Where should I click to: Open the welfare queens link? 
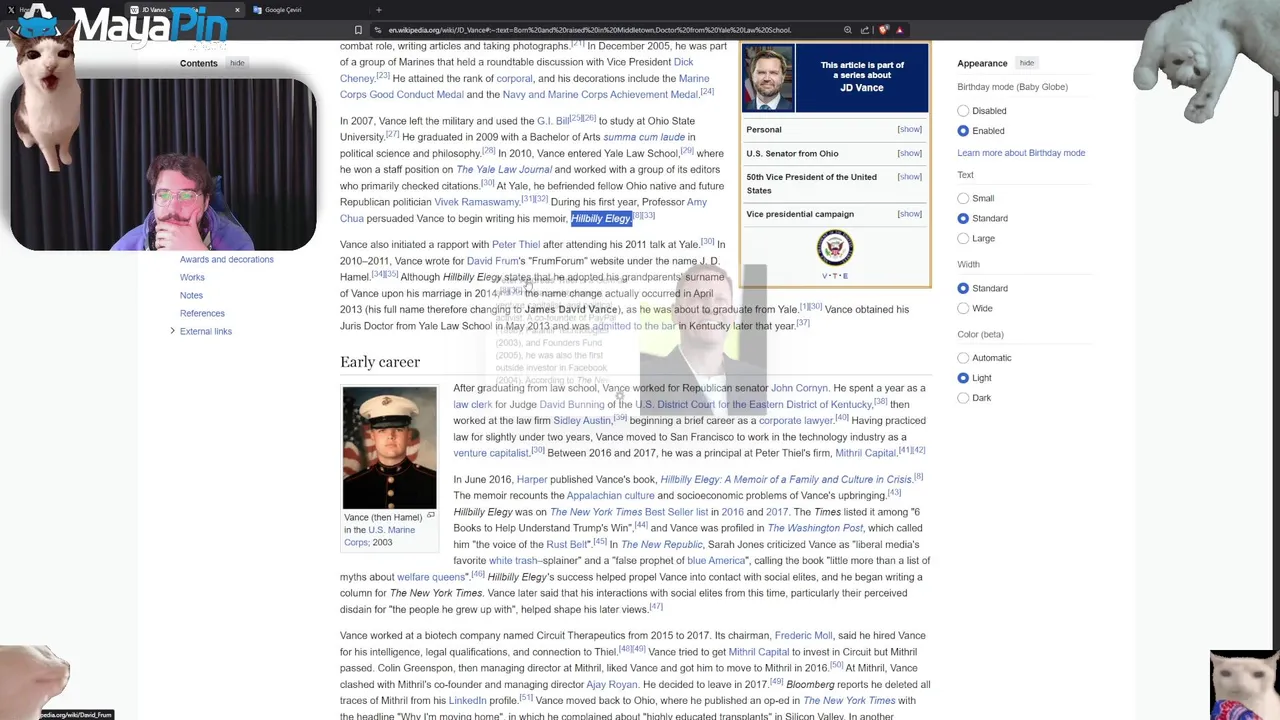pyautogui.click(x=431, y=577)
